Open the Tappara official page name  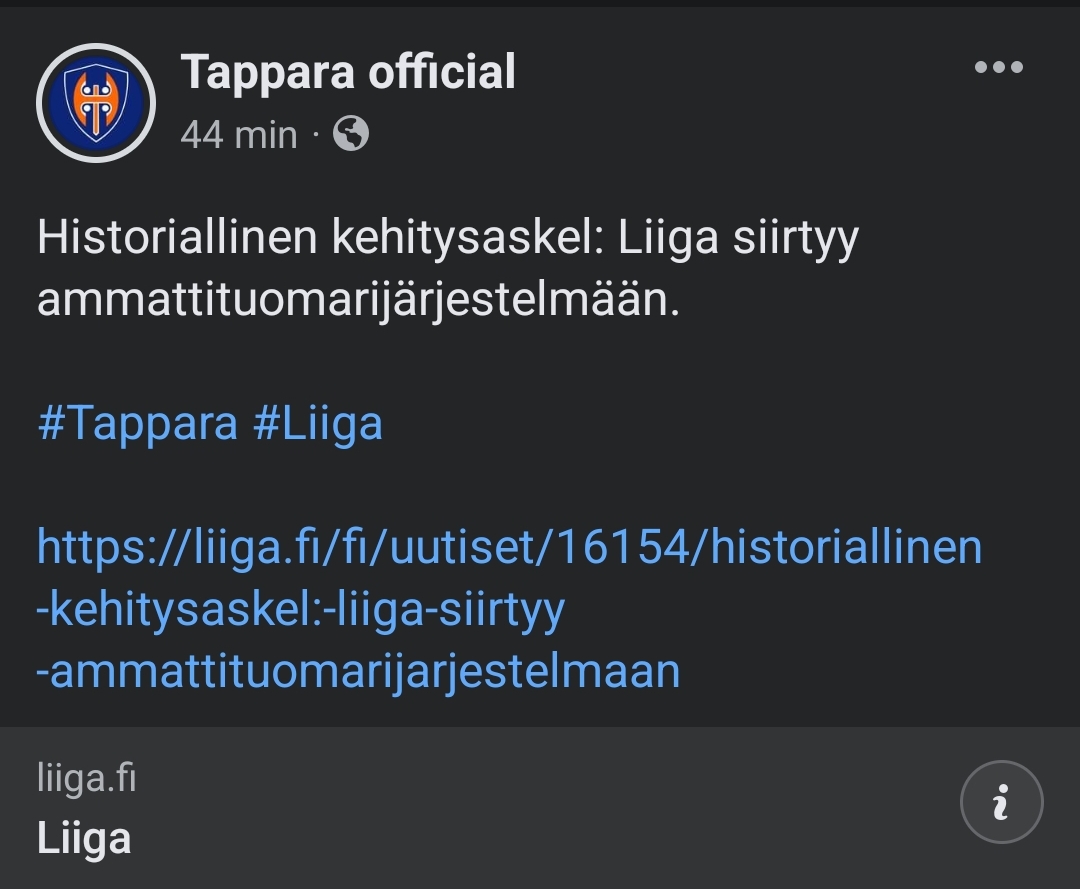coord(347,72)
